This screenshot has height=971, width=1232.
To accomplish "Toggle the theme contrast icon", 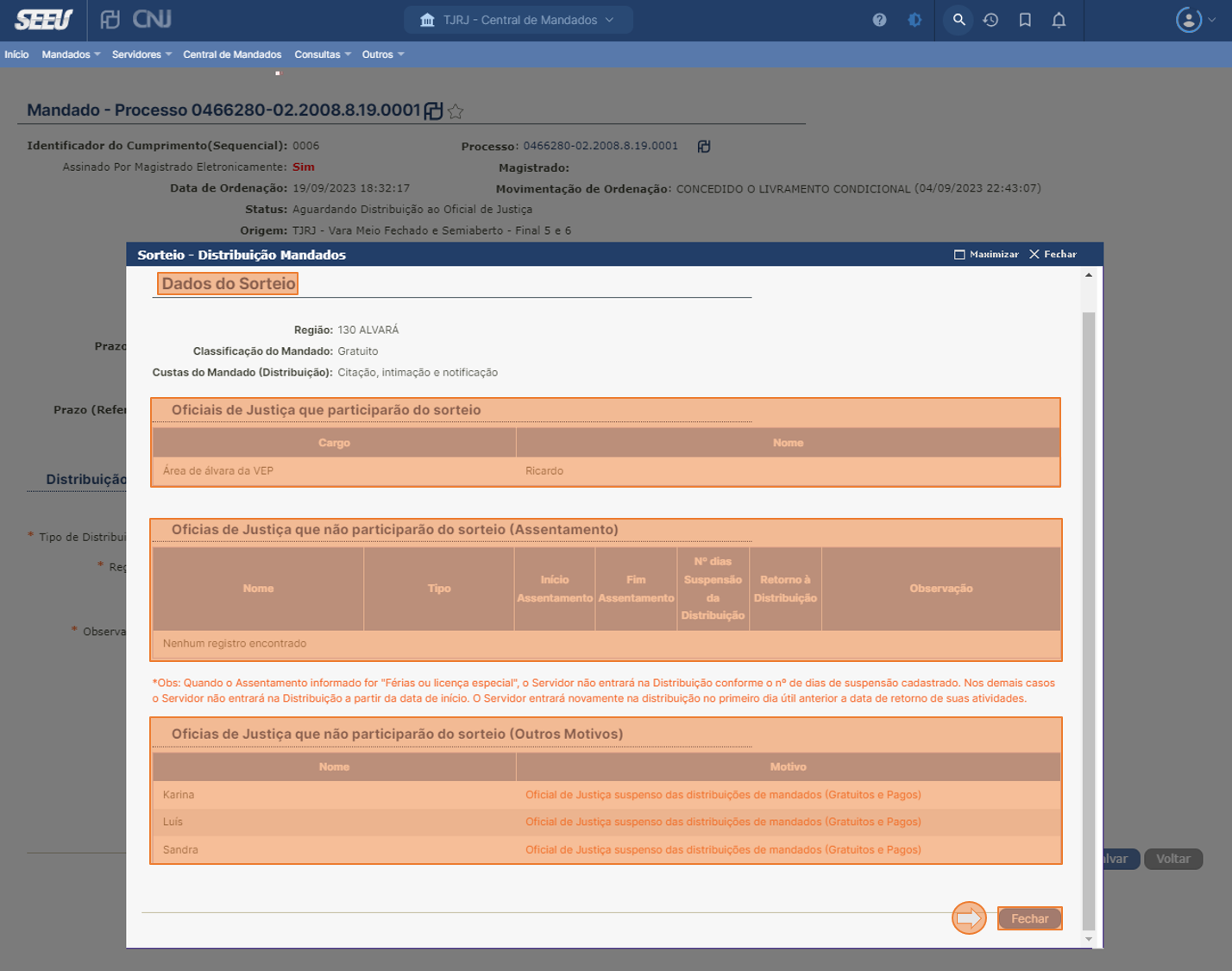I will 915,20.
